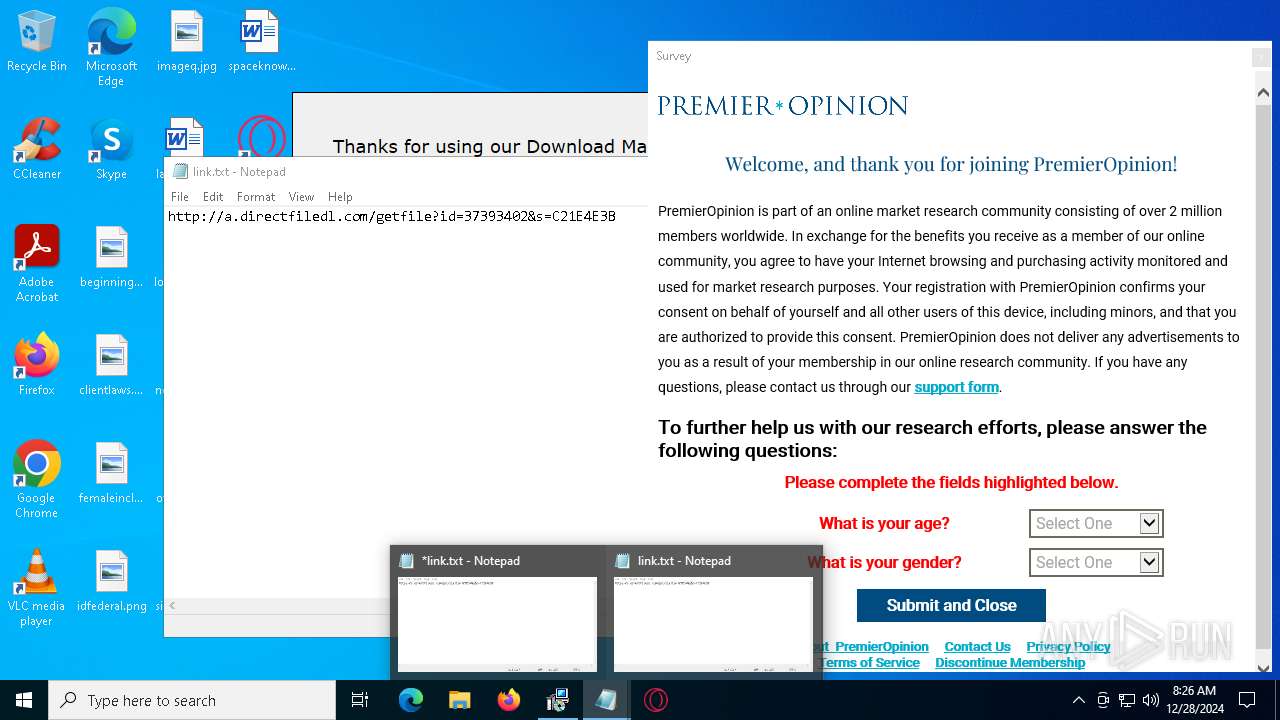Open the Privacy Policy link
Image resolution: width=1280 pixels, height=720 pixels.
click(1068, 646)
